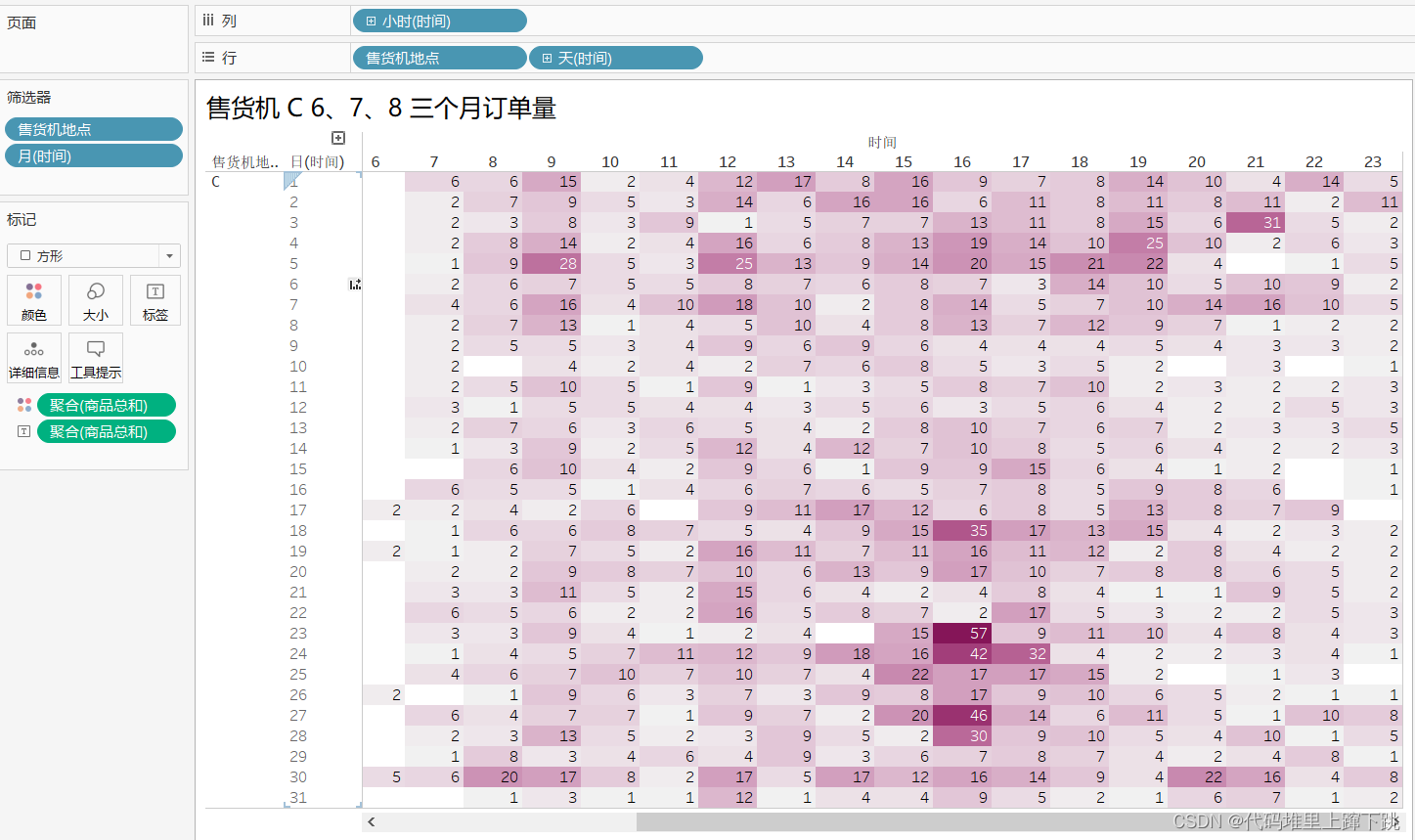Expand the 天(时间) pill plus icon
1415x840 pixels.
pos(547,59)
